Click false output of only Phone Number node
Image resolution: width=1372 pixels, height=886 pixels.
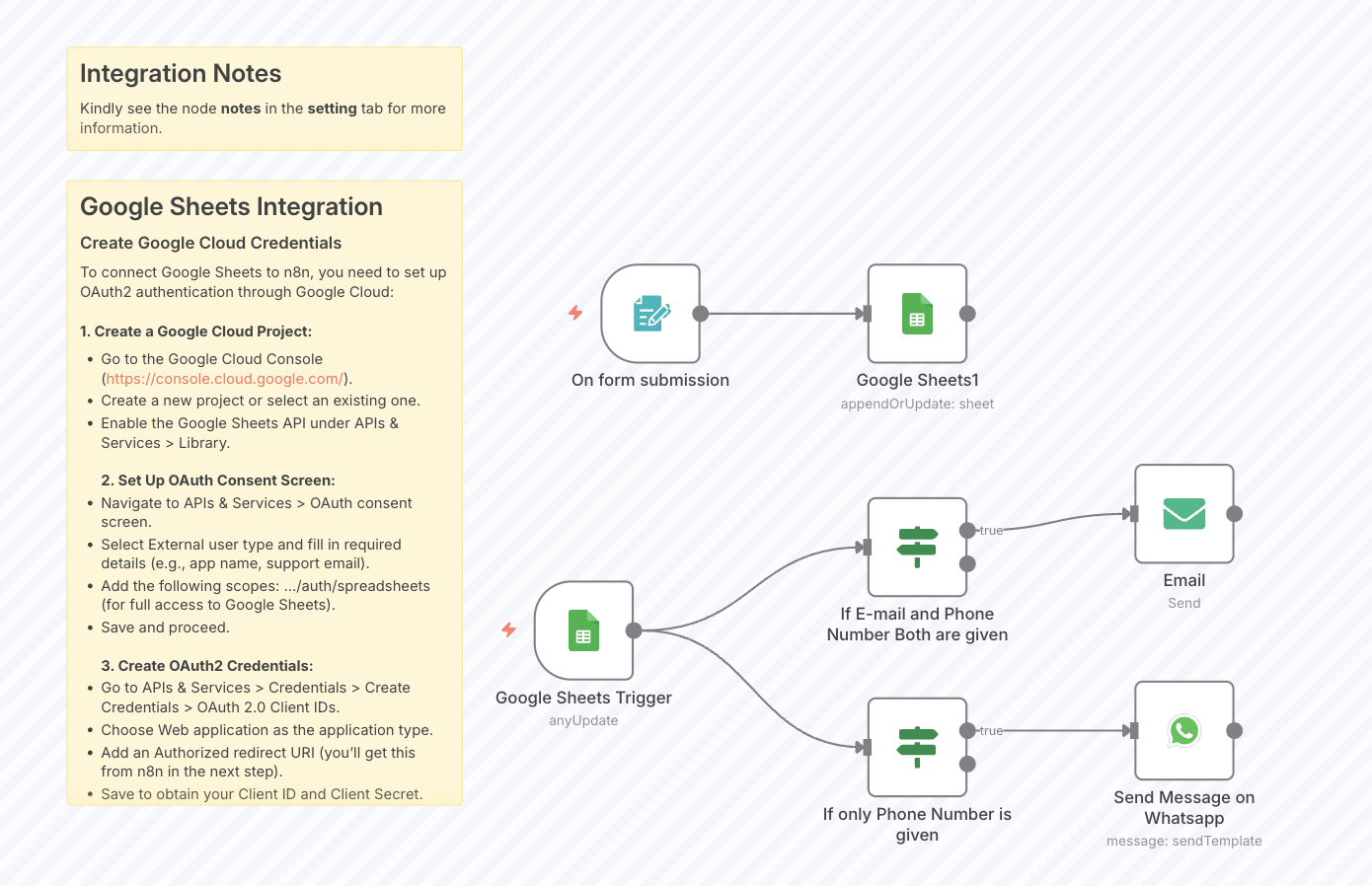(967, 764)
